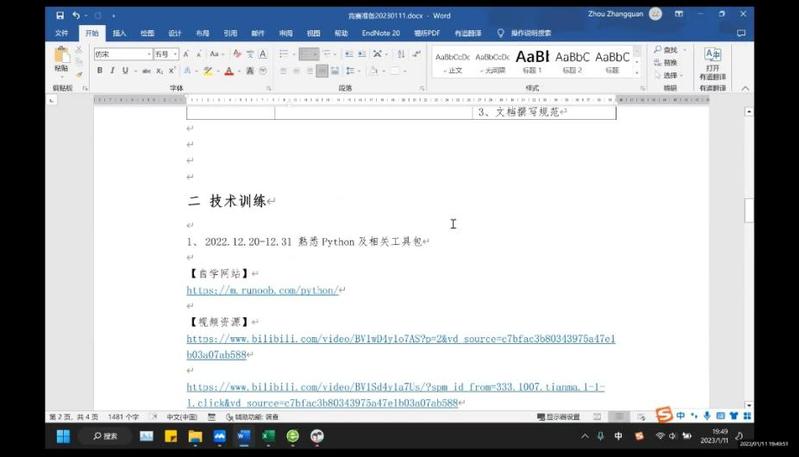Image resolution: width=799 pixels, height=457 pixels.
Task: Select the Format Painter brush icon
Action: pyautogui.click(x=79, y=74)
